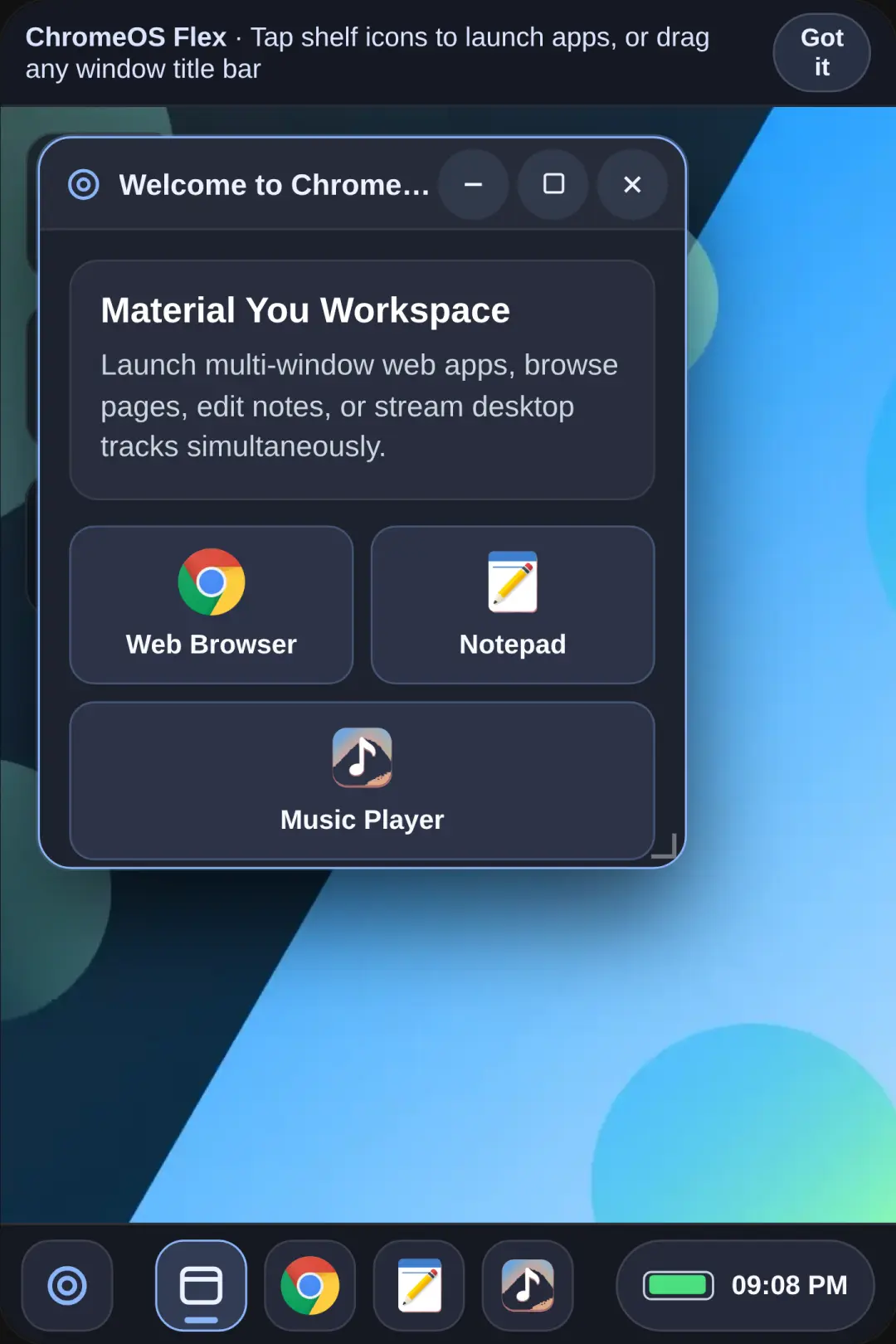Launch Music Player from the shelf

(x=528, y=1285)
